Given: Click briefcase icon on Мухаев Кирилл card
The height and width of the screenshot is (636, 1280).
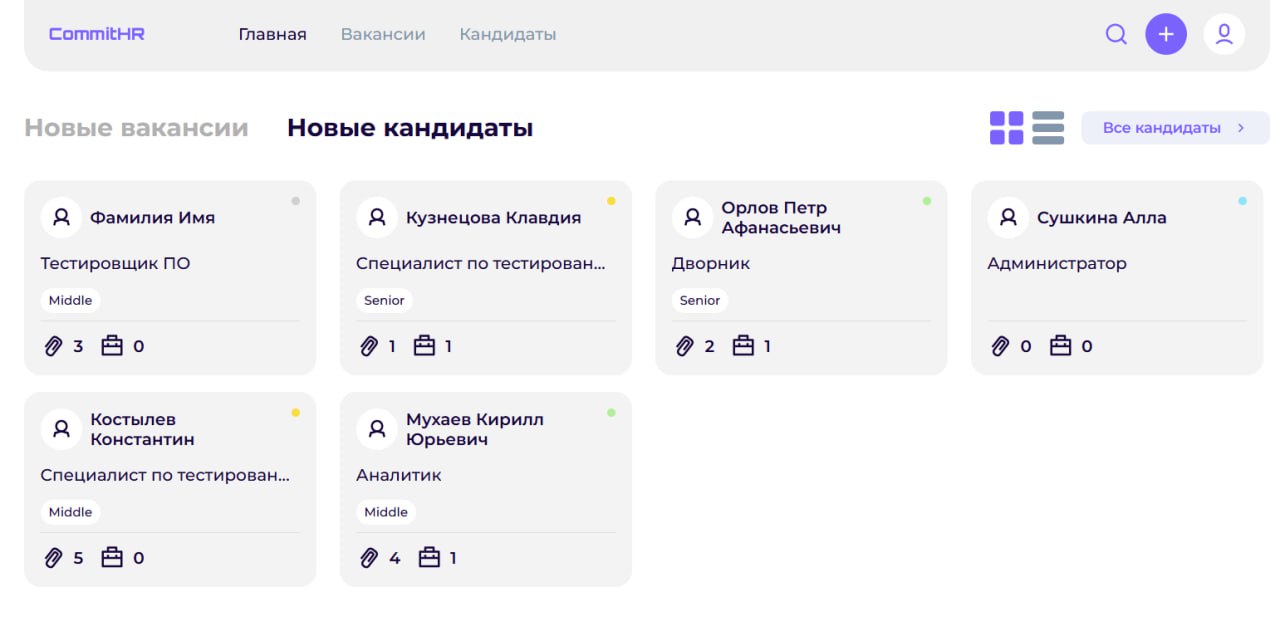Looking at the screenshot, I should pyautogui.click(x=429, y=558).
